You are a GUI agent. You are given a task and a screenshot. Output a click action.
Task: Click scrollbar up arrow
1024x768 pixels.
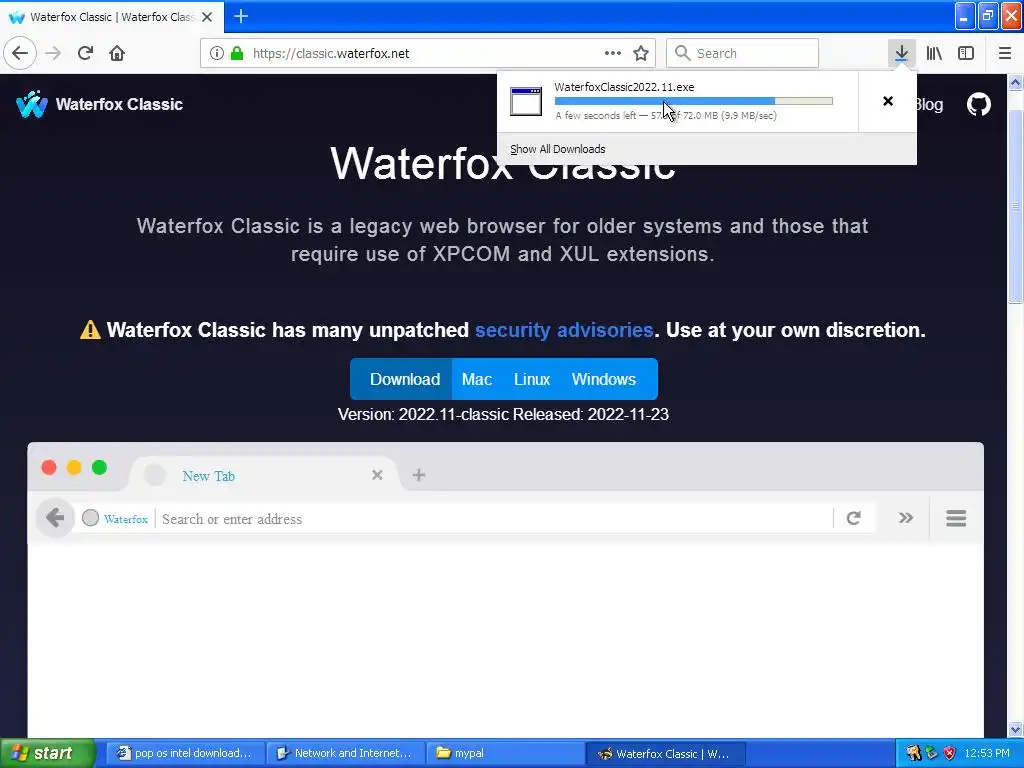click(1015, 82)
